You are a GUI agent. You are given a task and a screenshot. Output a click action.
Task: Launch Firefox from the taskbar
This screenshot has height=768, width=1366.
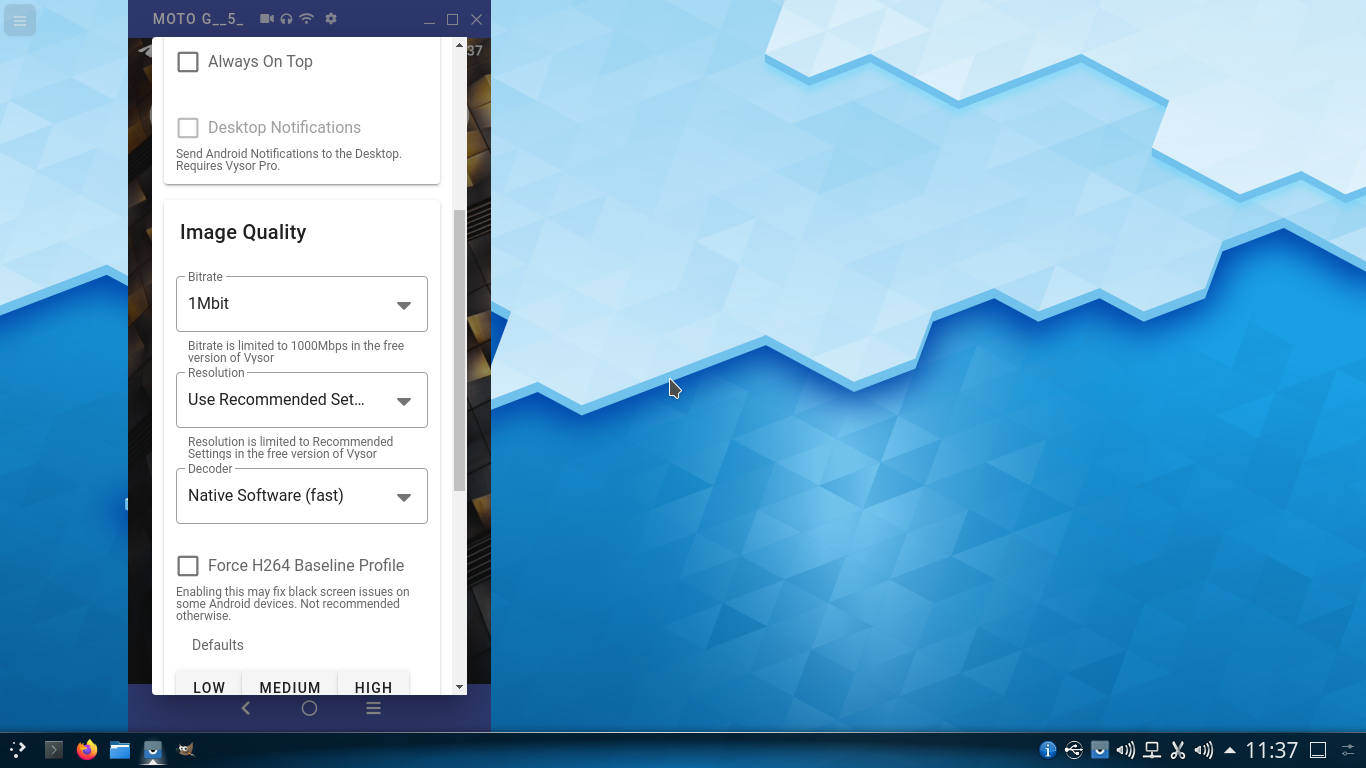point(87,749)
